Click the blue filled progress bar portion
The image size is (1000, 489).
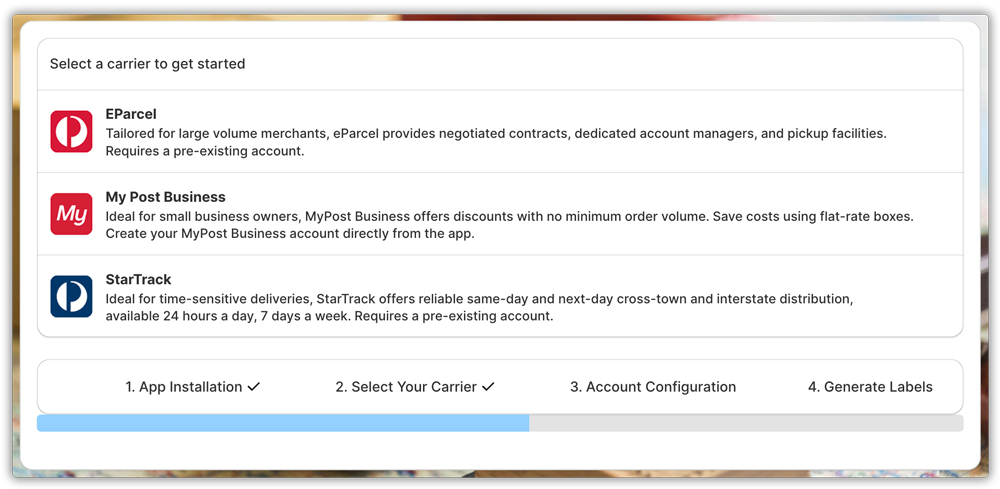[x=283, y=423]
